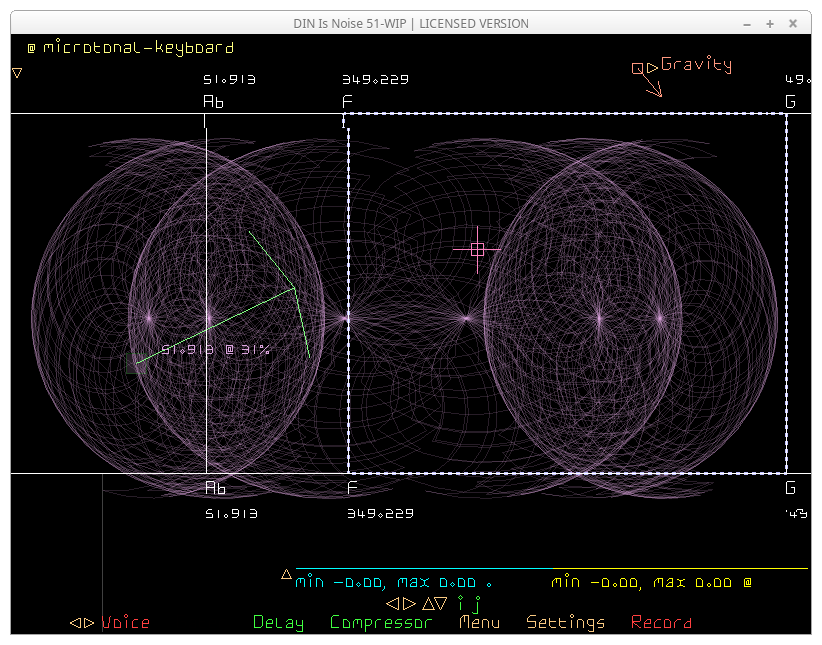The image size is (822, 645).
Task: Click the down triangle above Menu
Action: [442, 604]
